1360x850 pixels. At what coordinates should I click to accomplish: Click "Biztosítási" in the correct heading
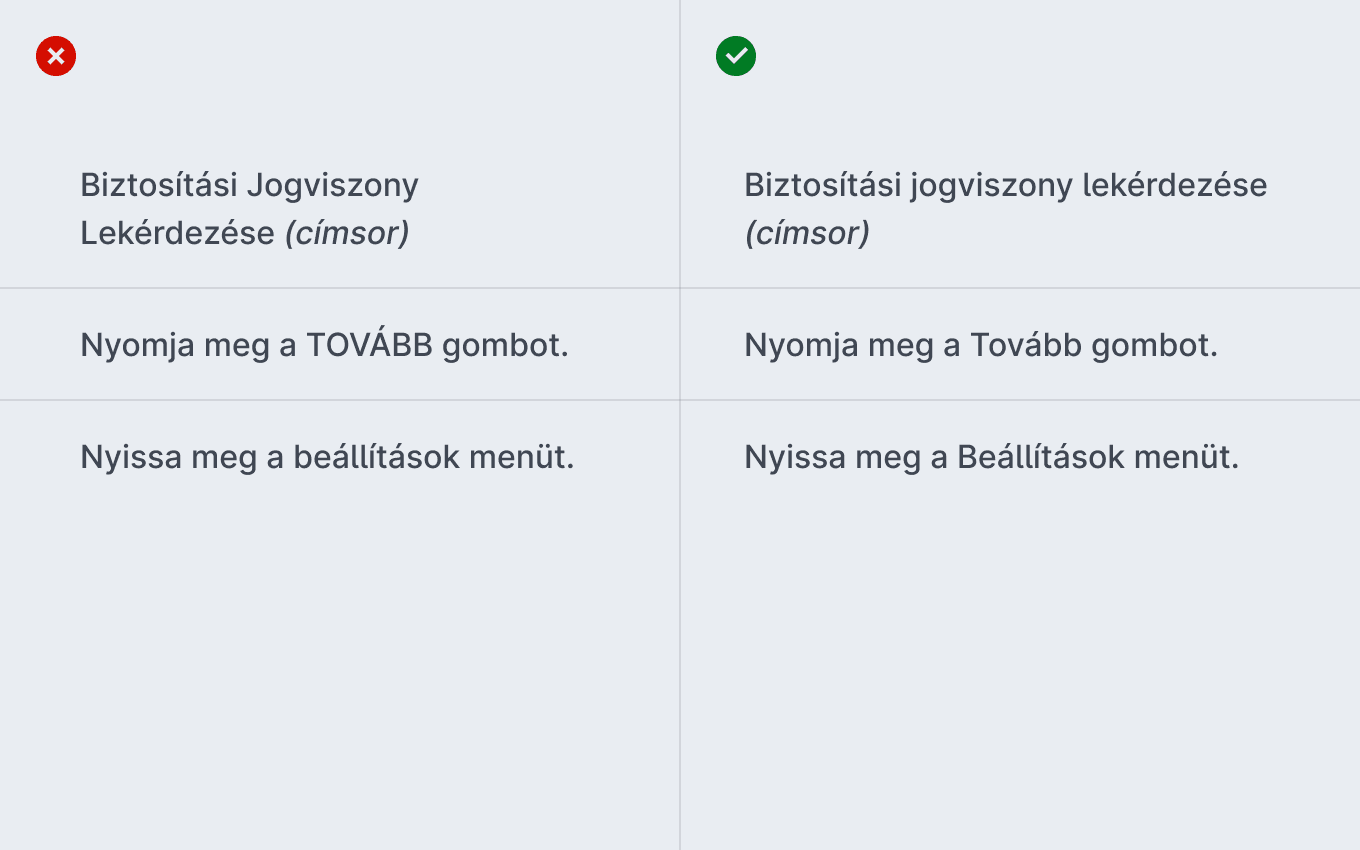[822, 186]
